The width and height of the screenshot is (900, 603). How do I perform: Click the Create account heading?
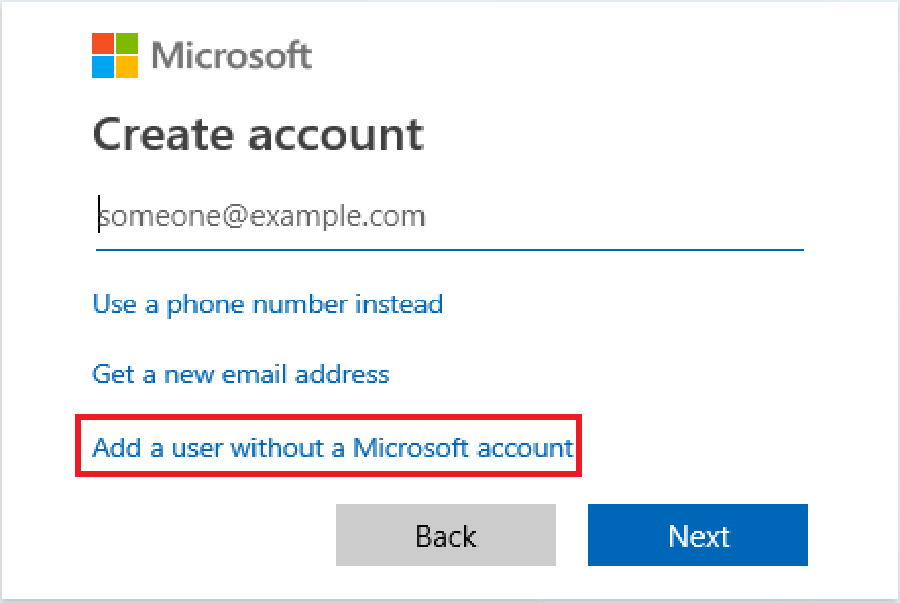pyautogui.click(x=258, y=134)
